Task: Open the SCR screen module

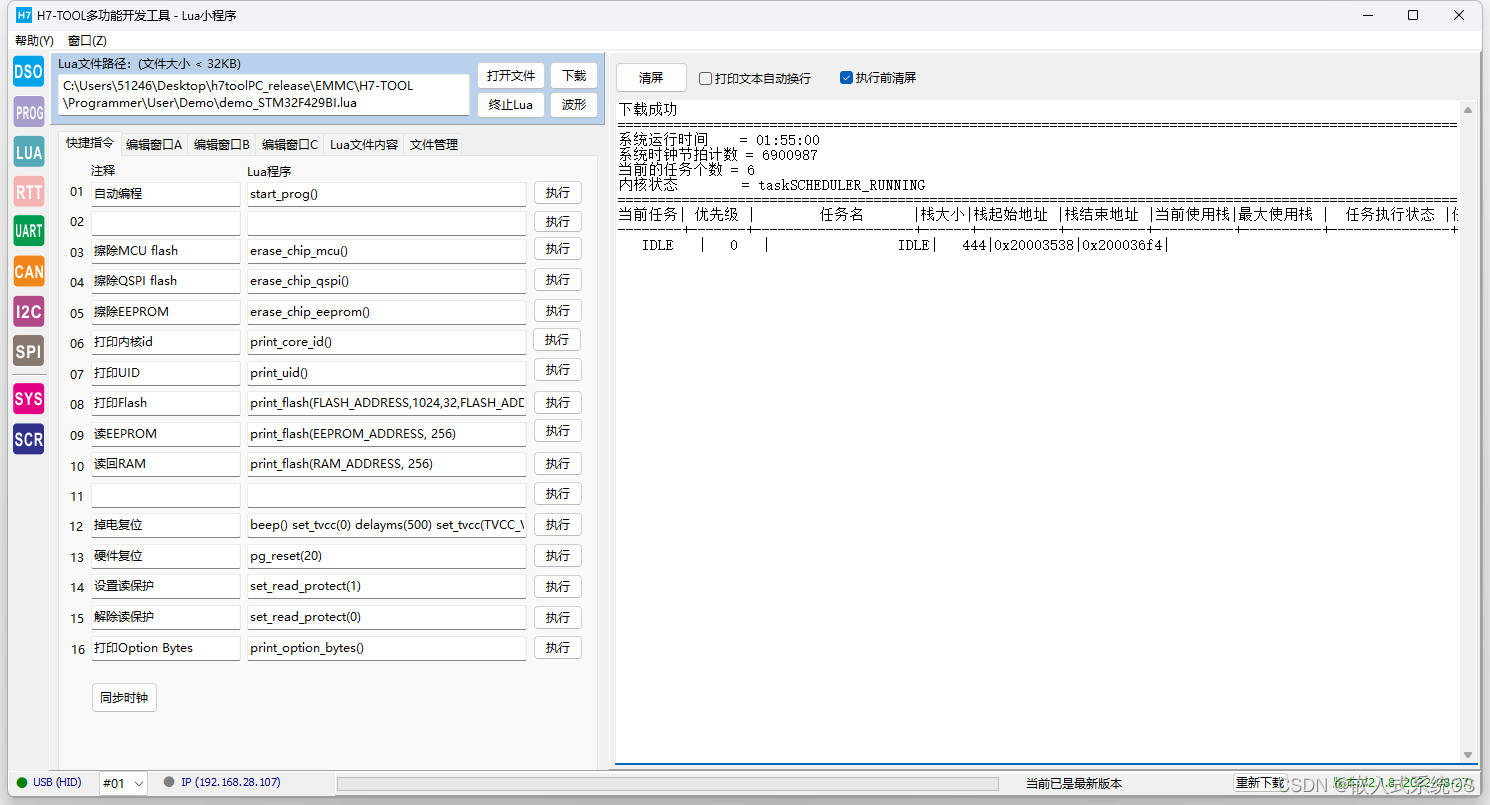Action: [x=28, y=439]
